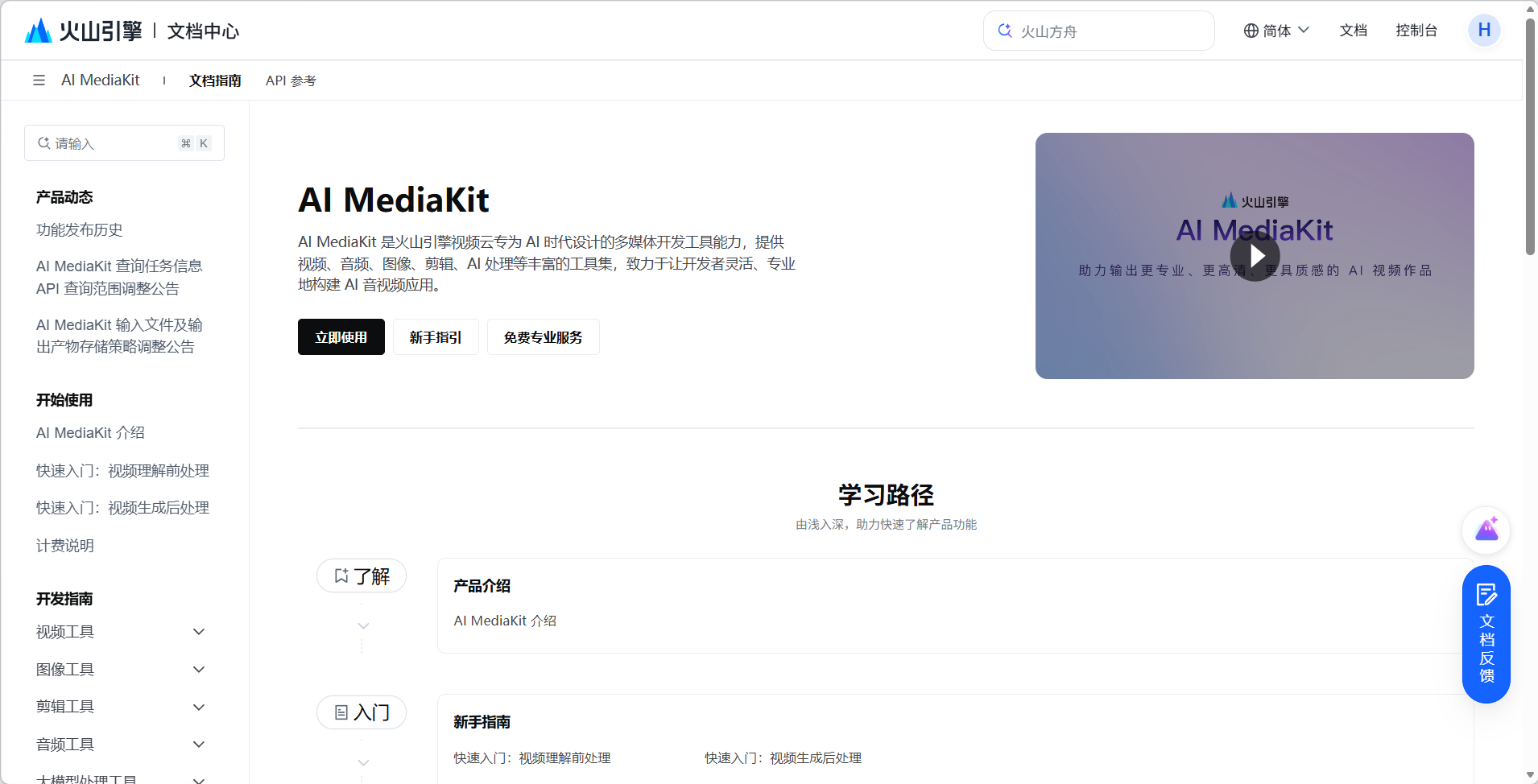Click the page vertical scrollbar thumb
Viewport: 1538px width, 784px height.
pos(1530,137)
